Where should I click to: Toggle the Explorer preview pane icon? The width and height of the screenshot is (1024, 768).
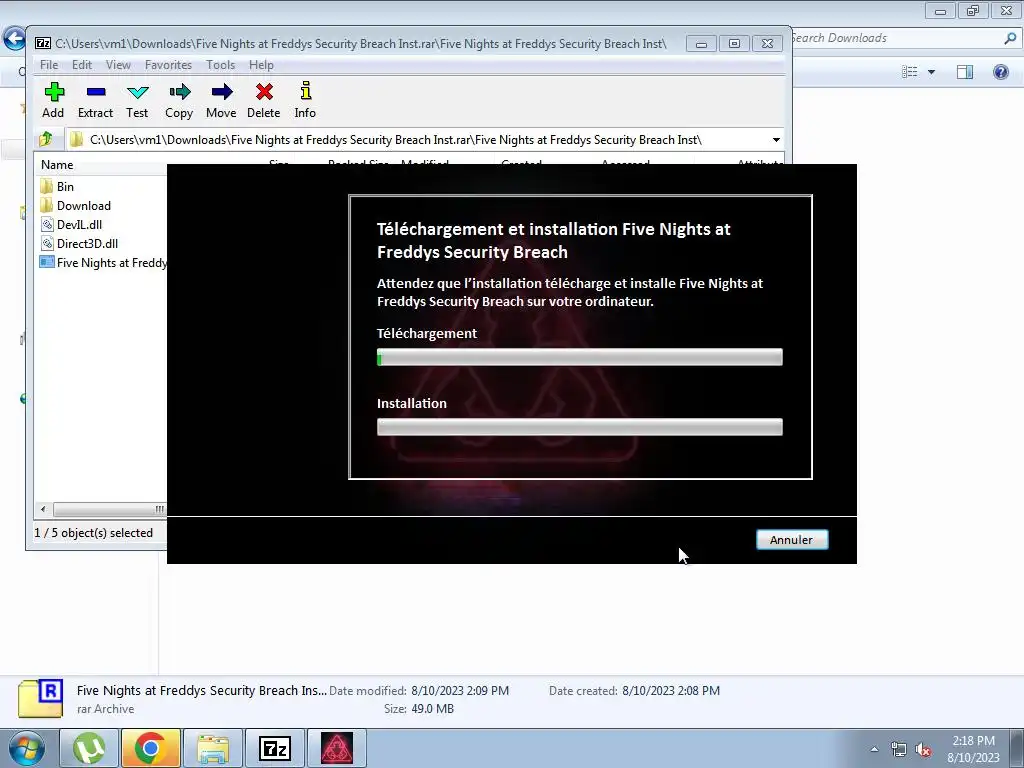click(965, 72)
